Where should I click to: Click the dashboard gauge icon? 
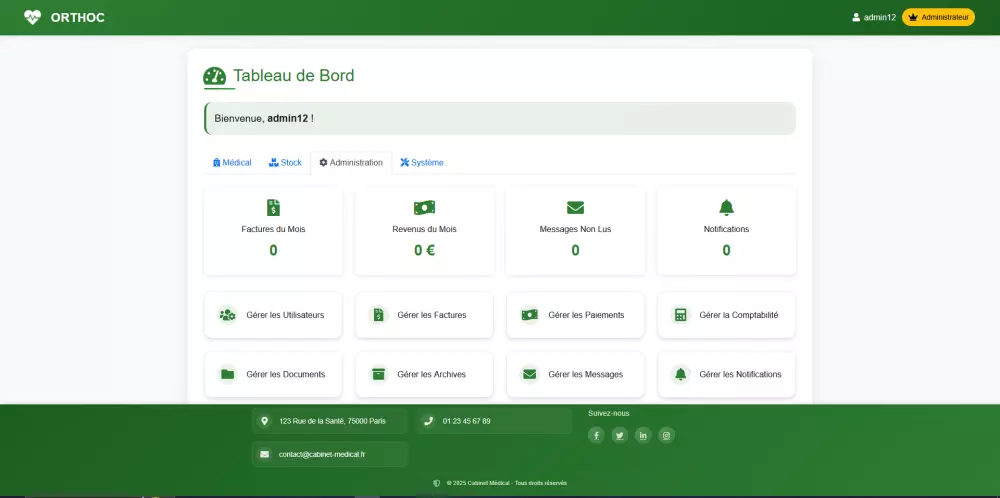(x=214, y=77)
